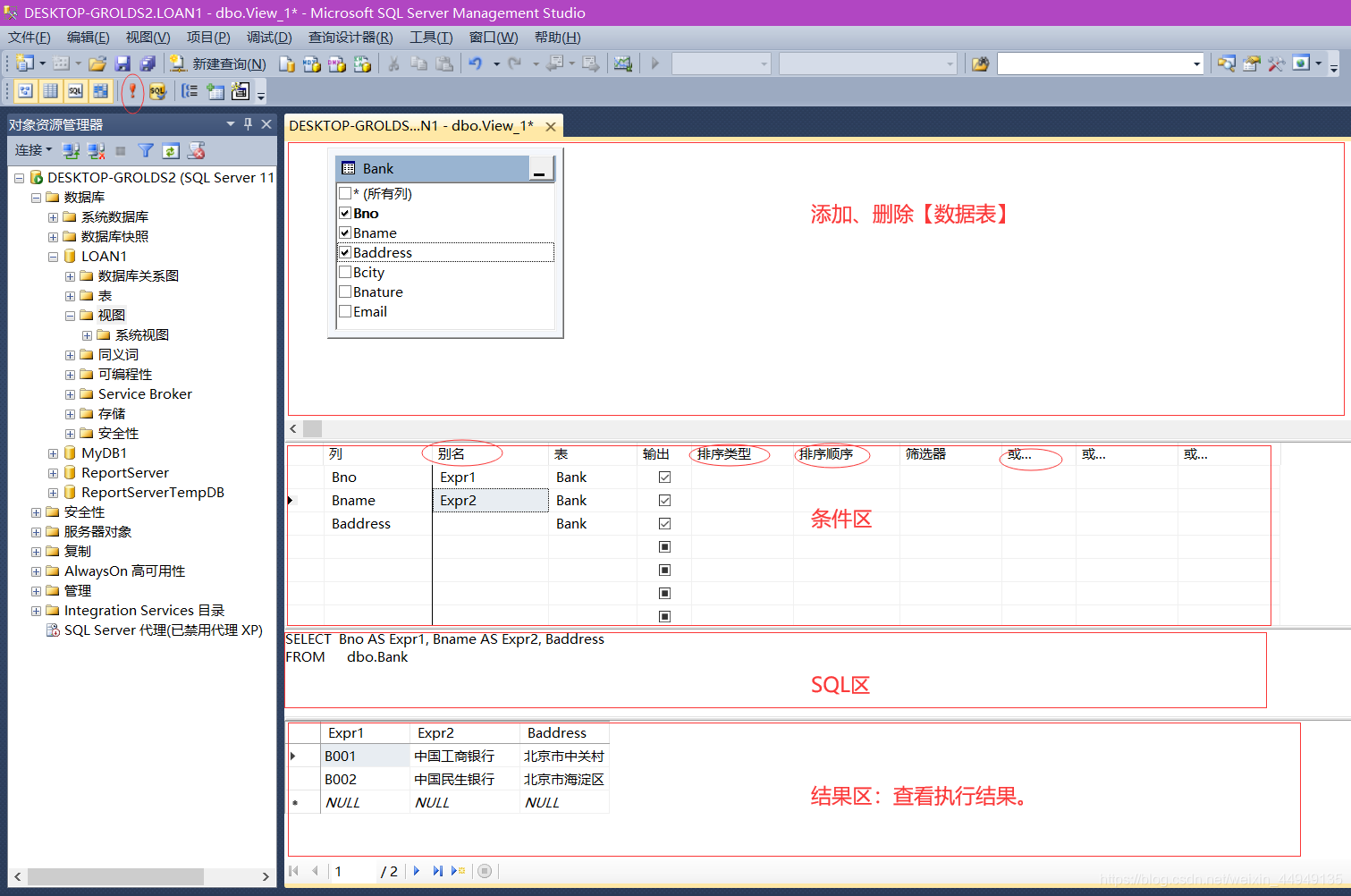The height and width of the screenshot is (896, 1351).
Task: Click the Analysis Services DMX Query icon
Action: point(337,63)
